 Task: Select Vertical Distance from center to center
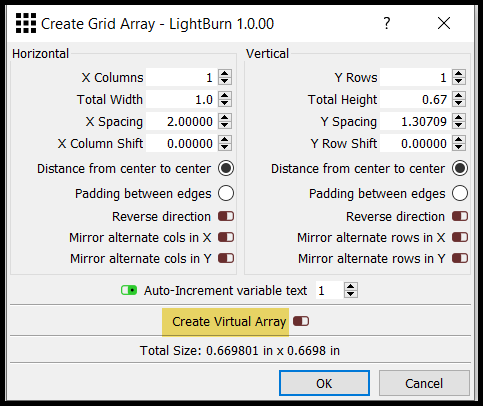pyautogui.click(x=460, y=168)
